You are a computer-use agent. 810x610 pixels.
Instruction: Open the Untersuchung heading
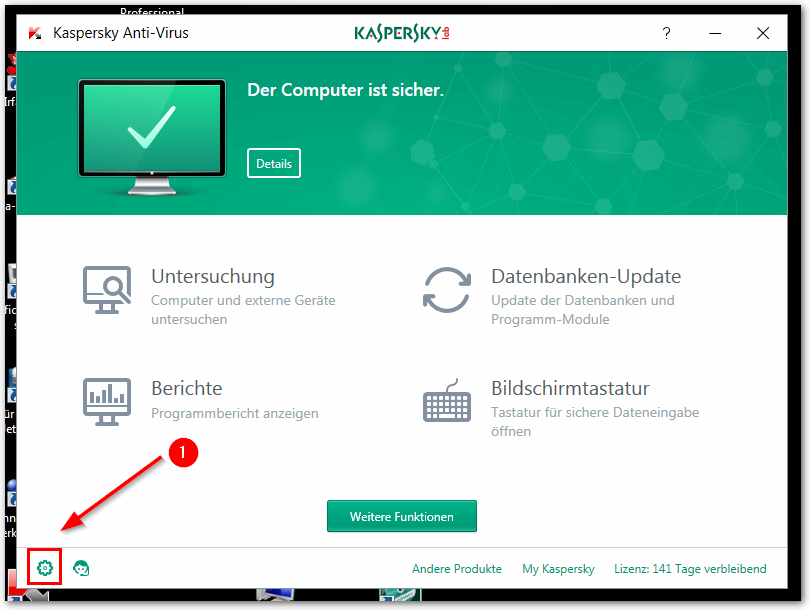tap(213, 277)
